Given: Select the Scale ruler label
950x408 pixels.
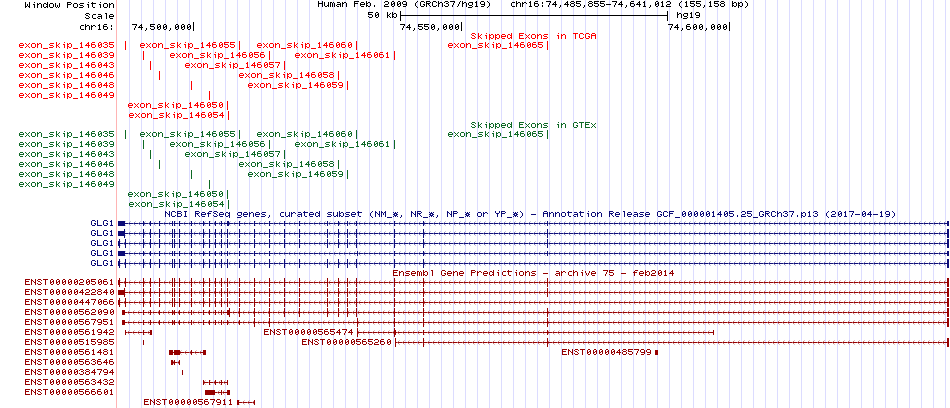Looking at the screenshot, I should click(99, 16).
